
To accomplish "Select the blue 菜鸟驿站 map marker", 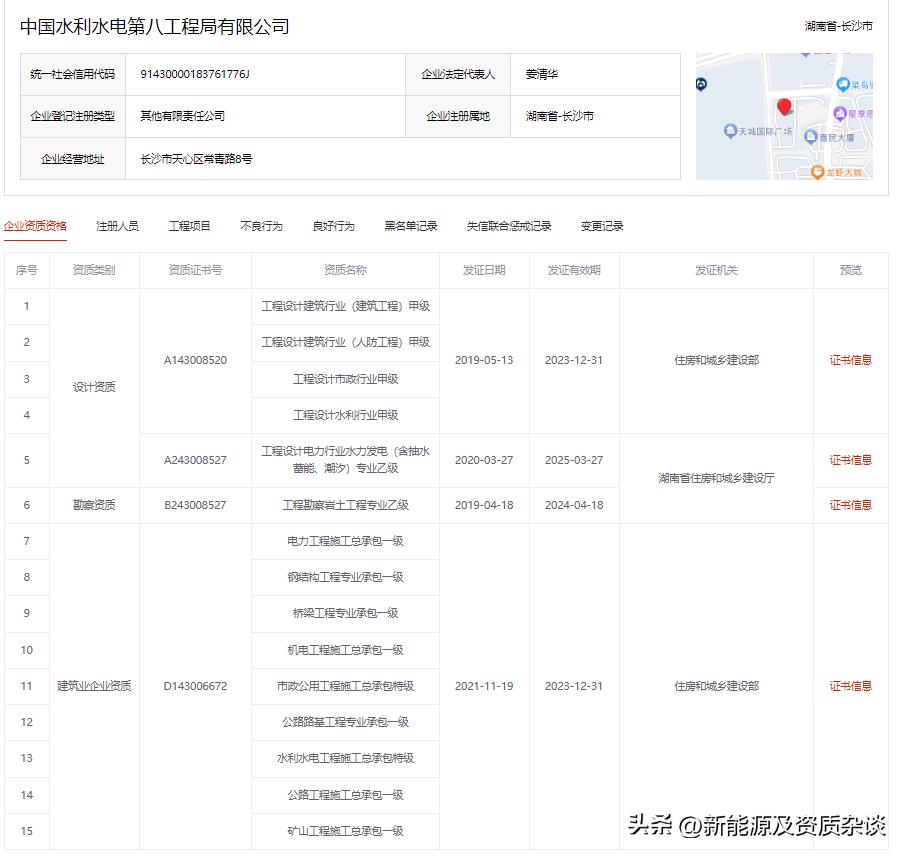I will pos(843,85).
